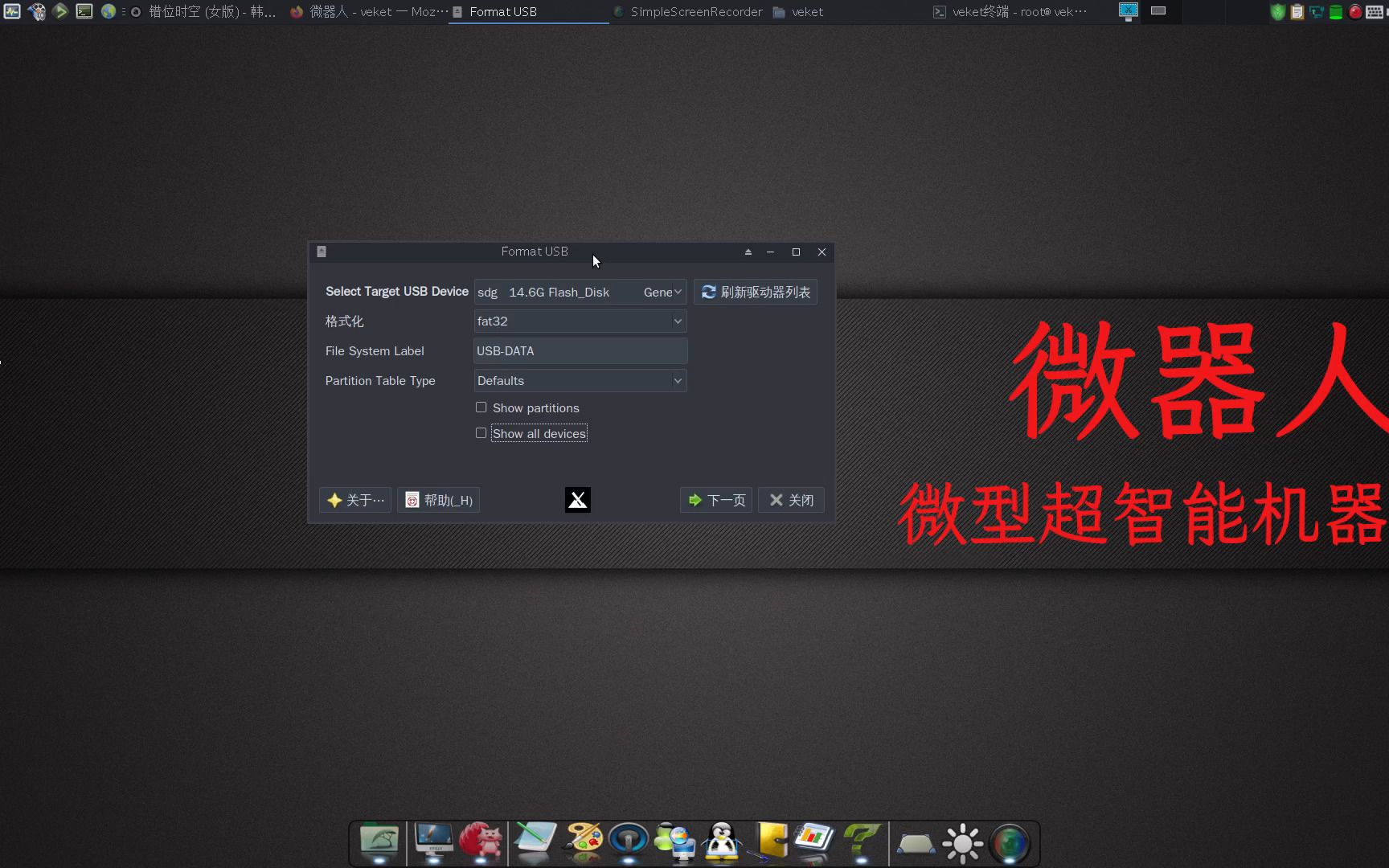This screenshot has width=1389, height=868.
Task: Open the Partition Table Type Defaults dropdown
Action: coord(580,381)
